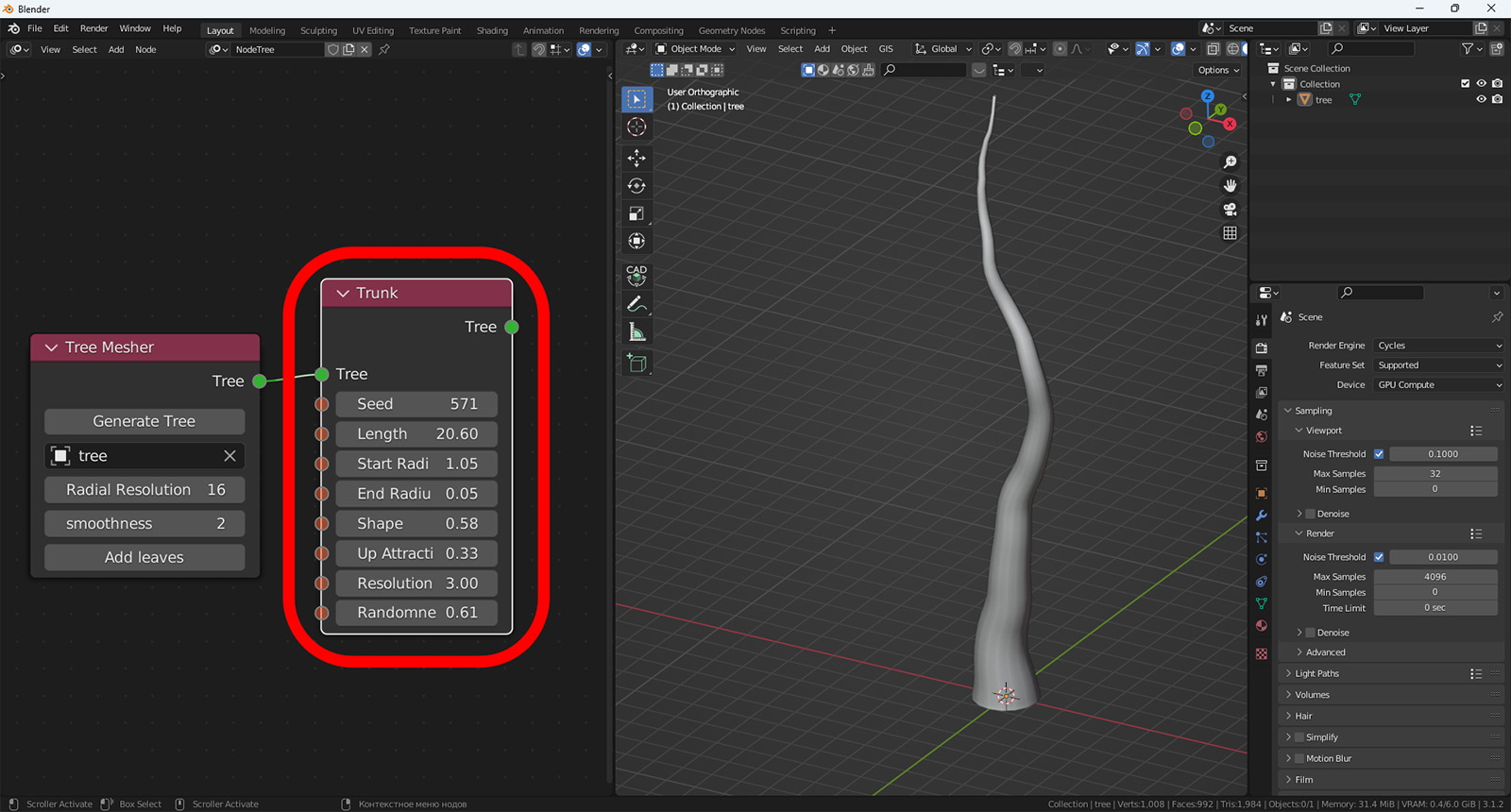Open the Render Engine dropdown

click(x=1438, y=346)
